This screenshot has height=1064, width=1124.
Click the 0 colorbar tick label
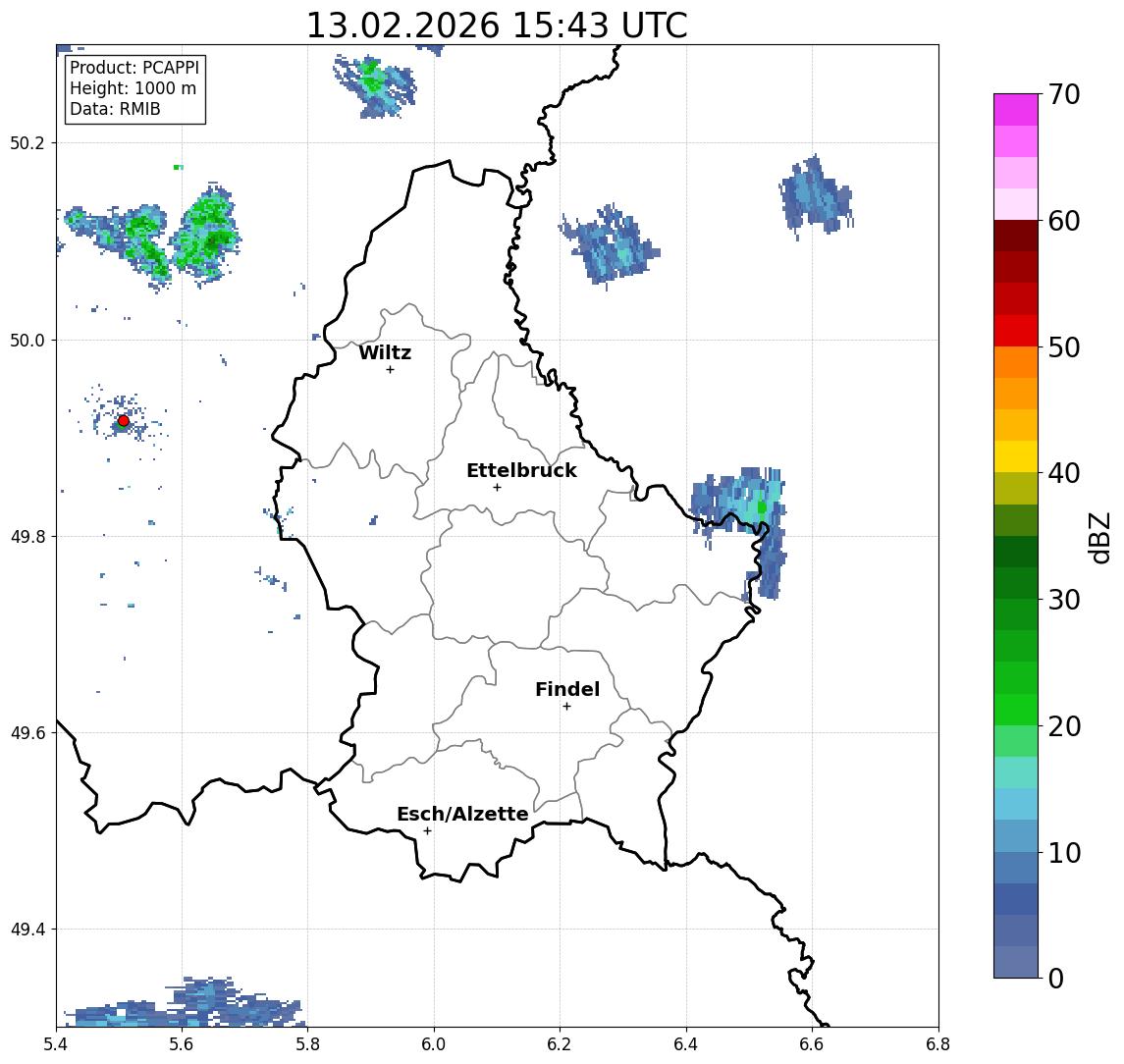pos(1056,978)
